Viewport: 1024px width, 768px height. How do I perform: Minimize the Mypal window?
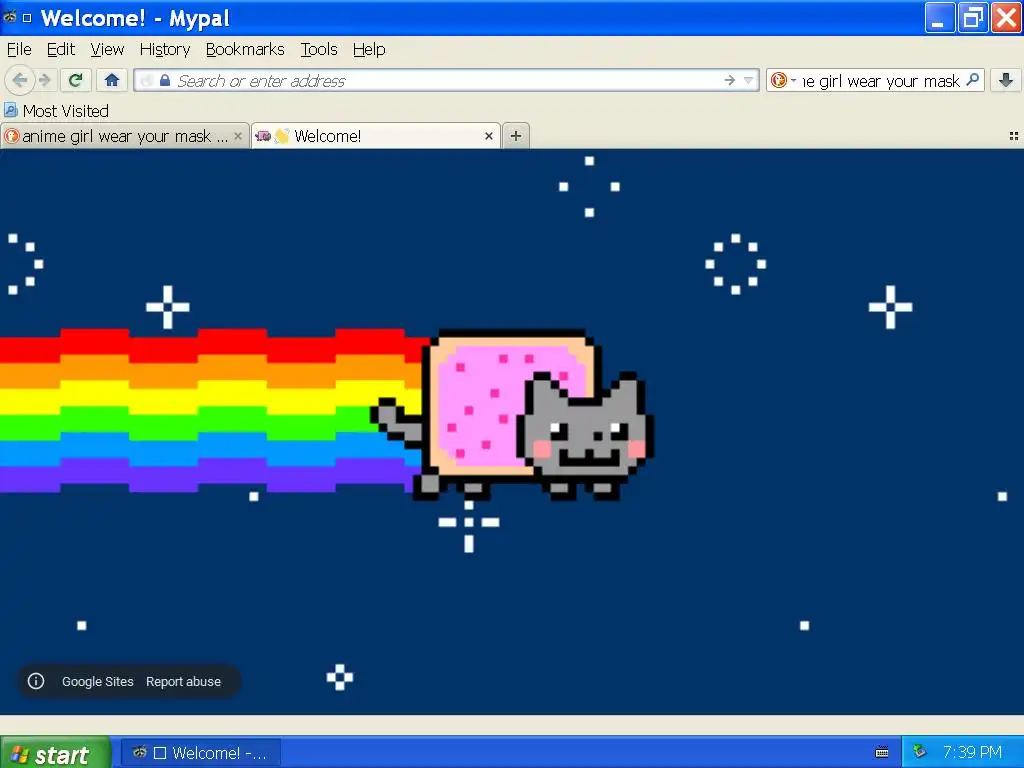[x=940, y=18]
